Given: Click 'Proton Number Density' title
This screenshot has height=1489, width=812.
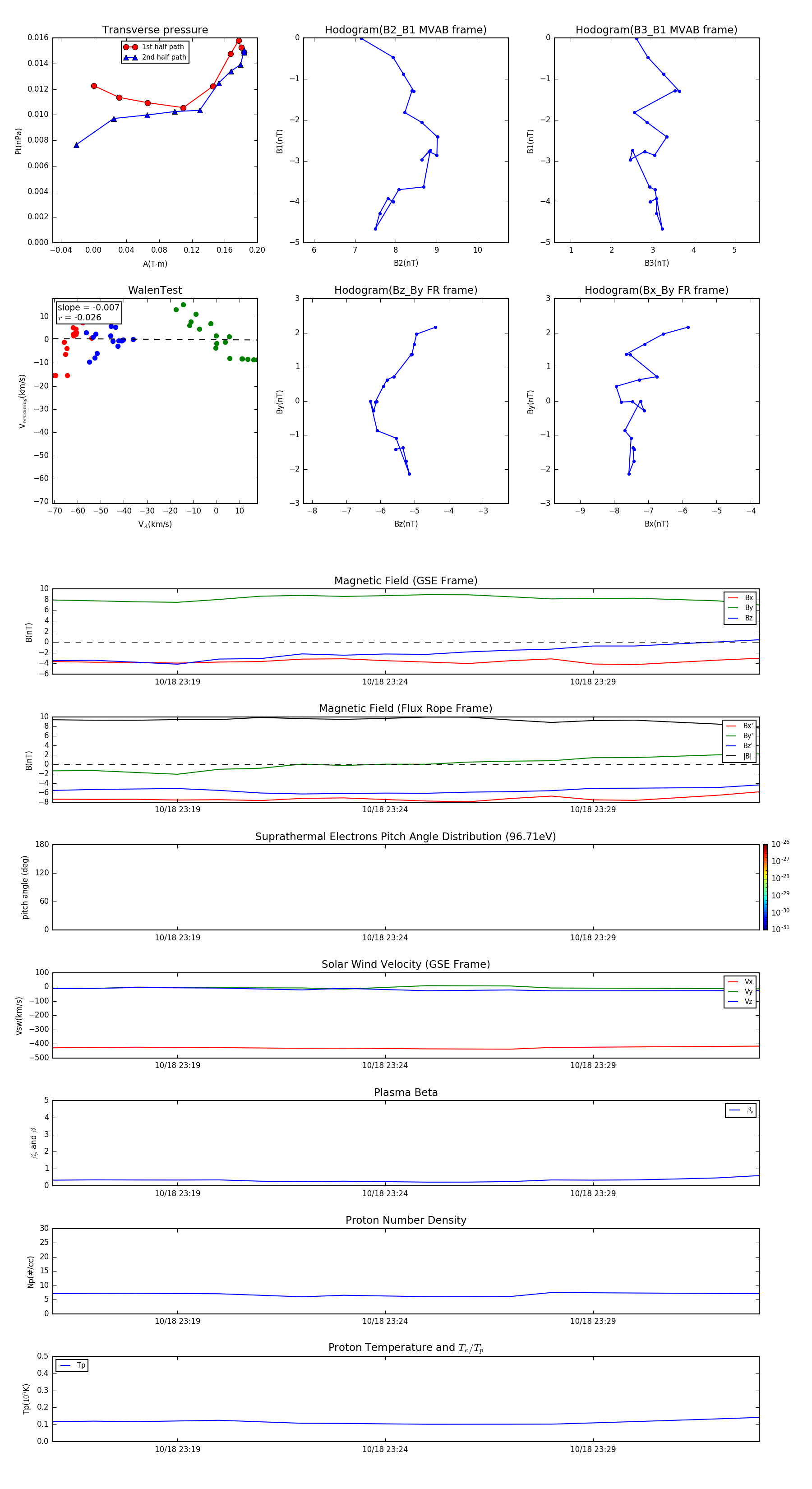Looking at the screenshot, I should click(406, 1220).
